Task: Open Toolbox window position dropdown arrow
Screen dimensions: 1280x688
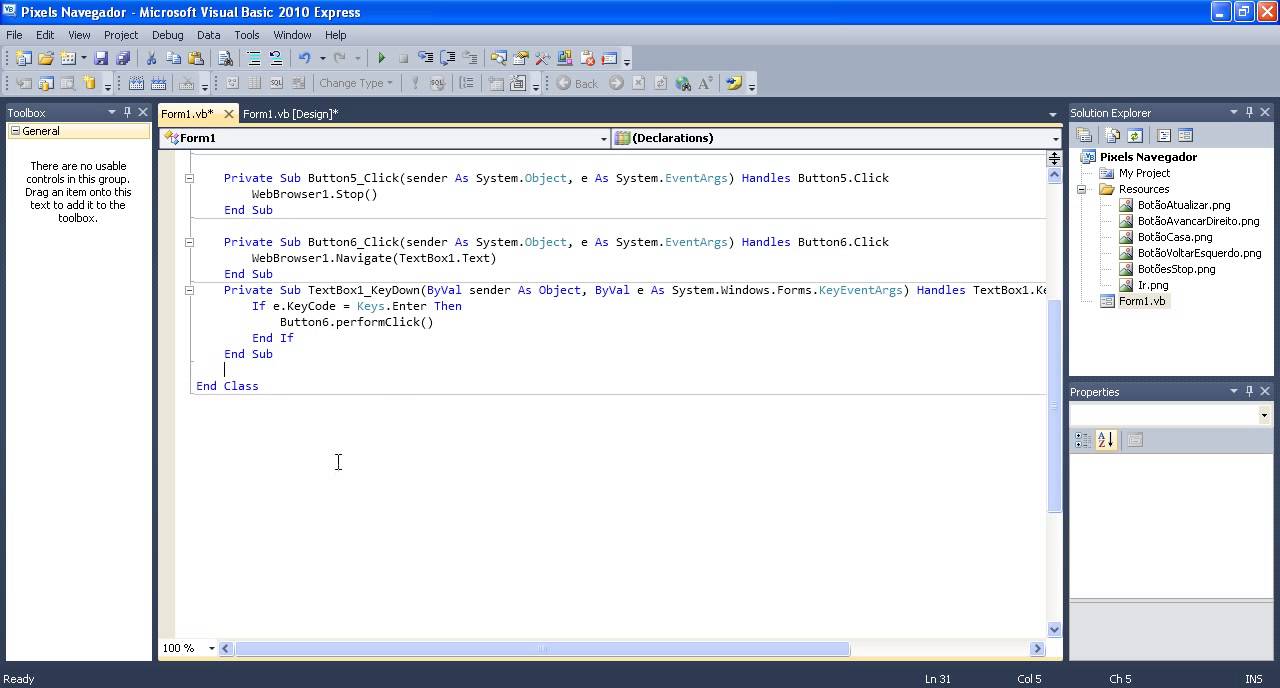Action: click(111, 112)
